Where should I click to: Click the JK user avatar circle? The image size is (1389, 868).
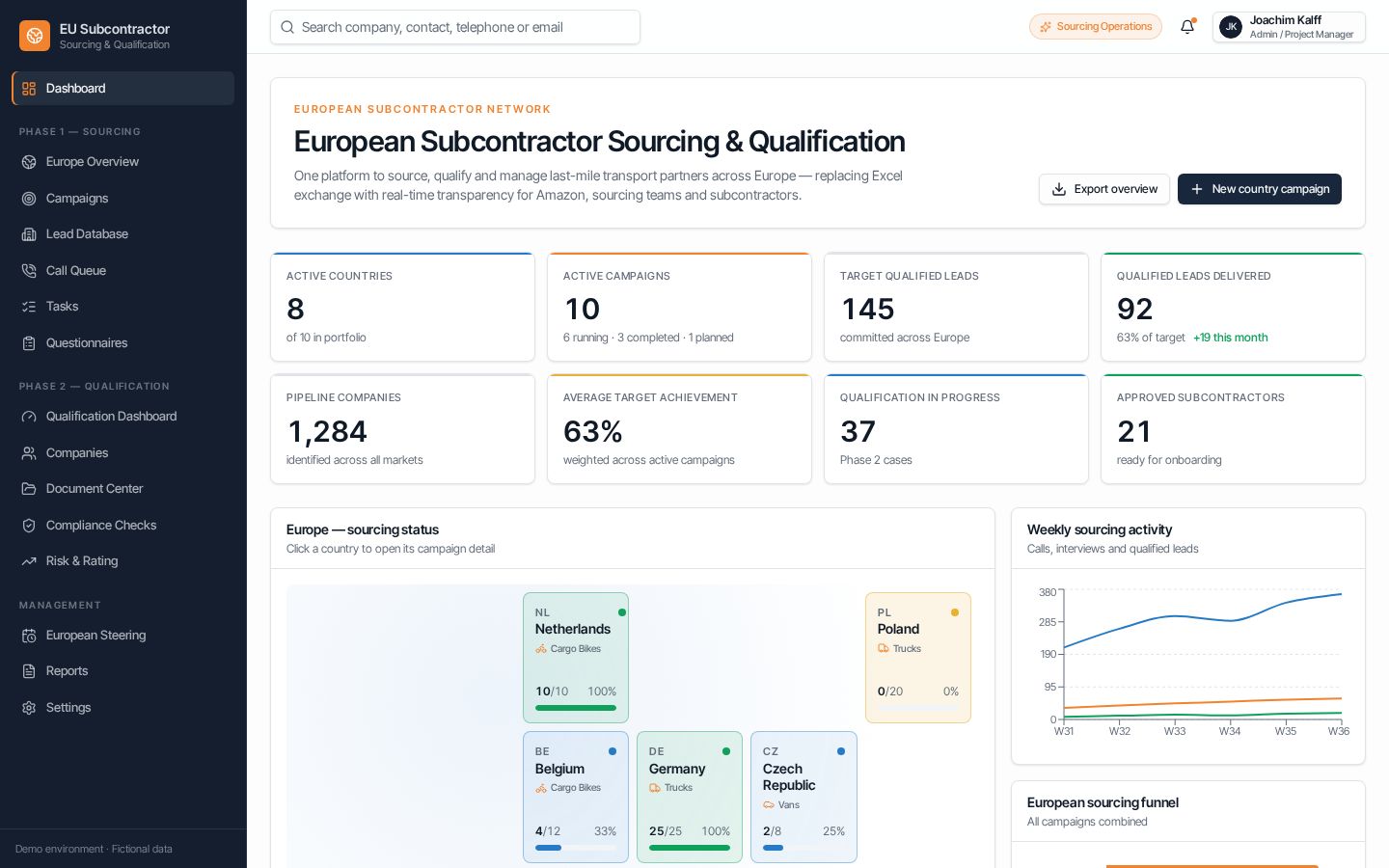tap(1231, 27)
